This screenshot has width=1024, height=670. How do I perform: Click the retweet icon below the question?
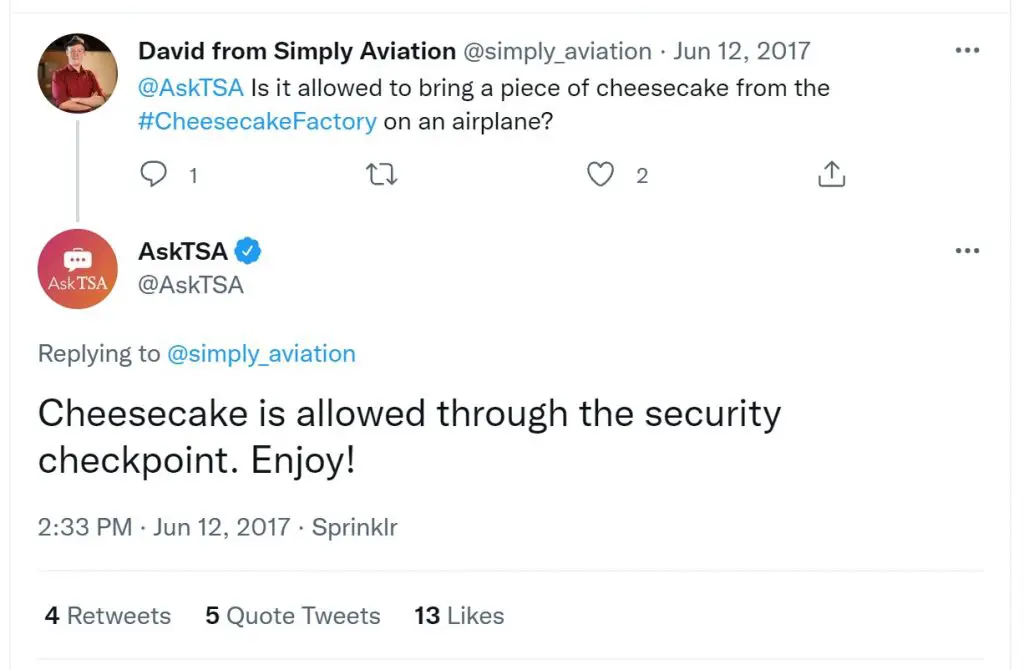click(381, 174)
